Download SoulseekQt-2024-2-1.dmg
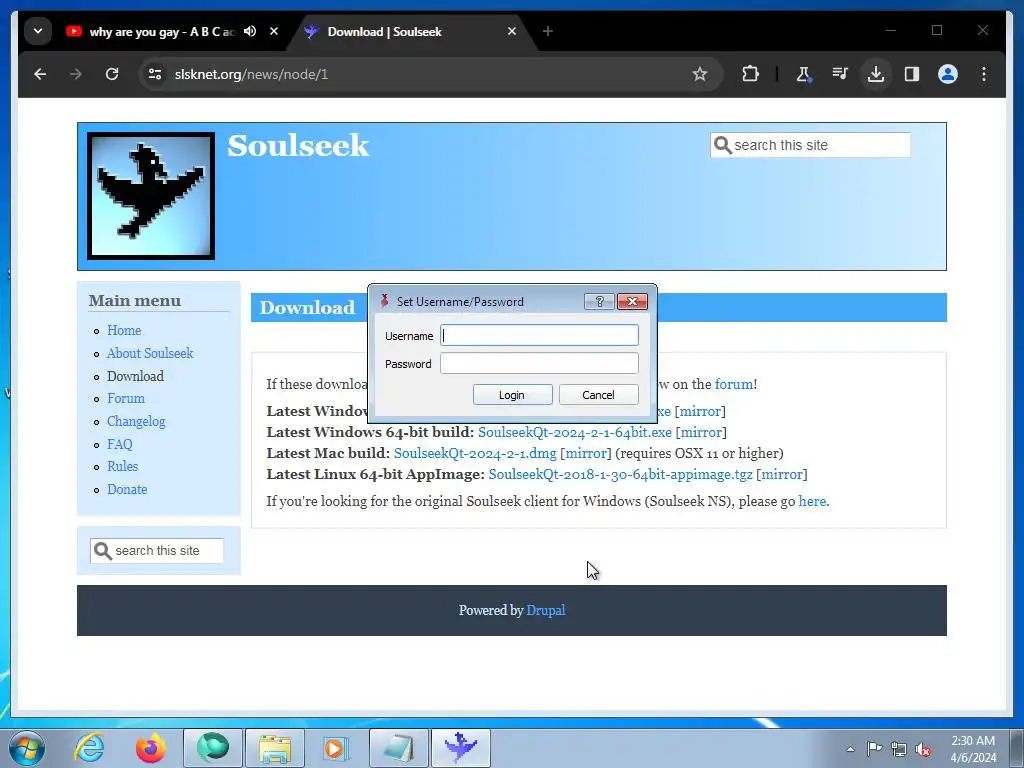This screenshot has height=768, width=1024. tap(475, 453)
